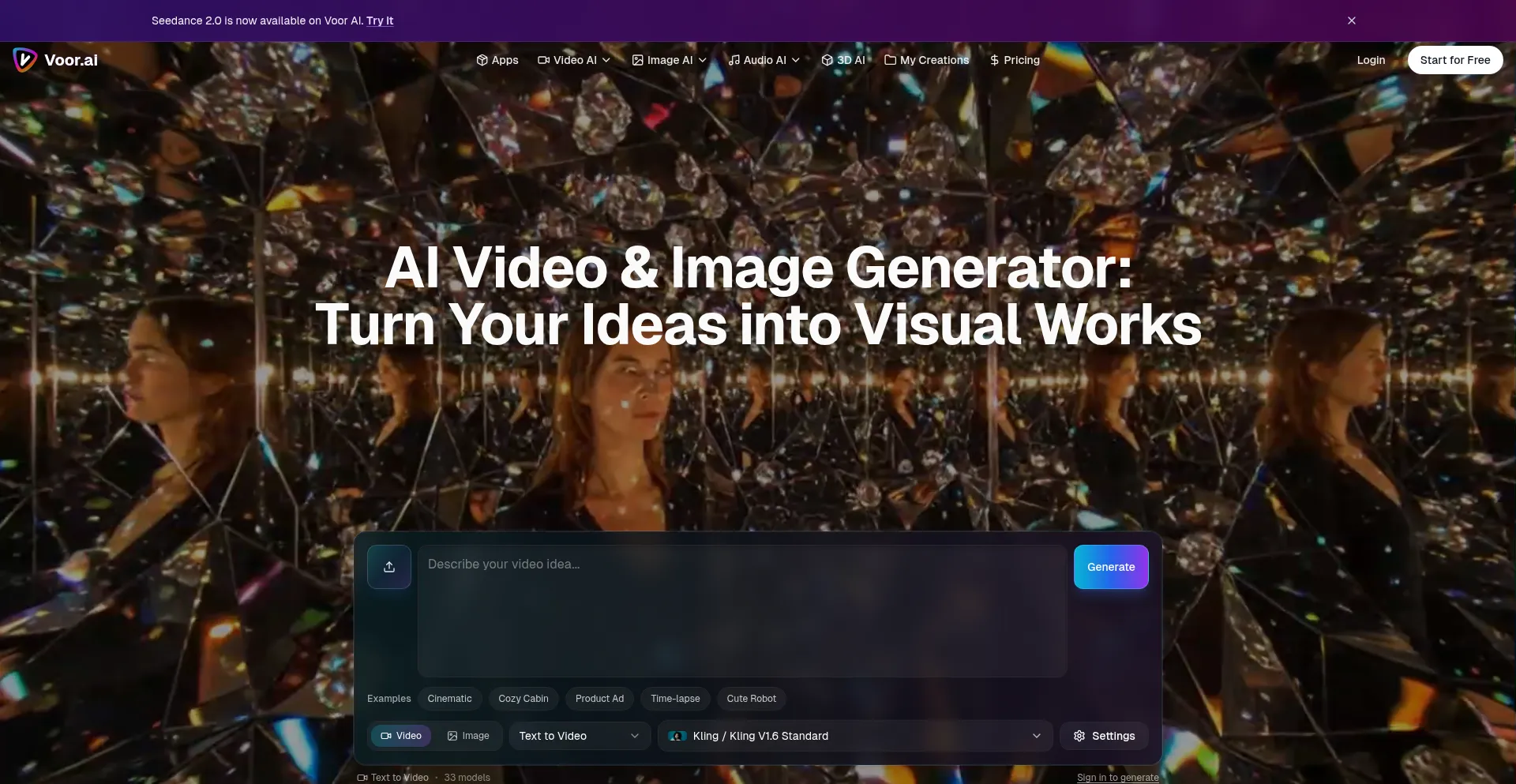Choose the Cinematic example prompt
Image resolution: width=1516 pixels, height=784 pixels.
(x=450, y=699)
